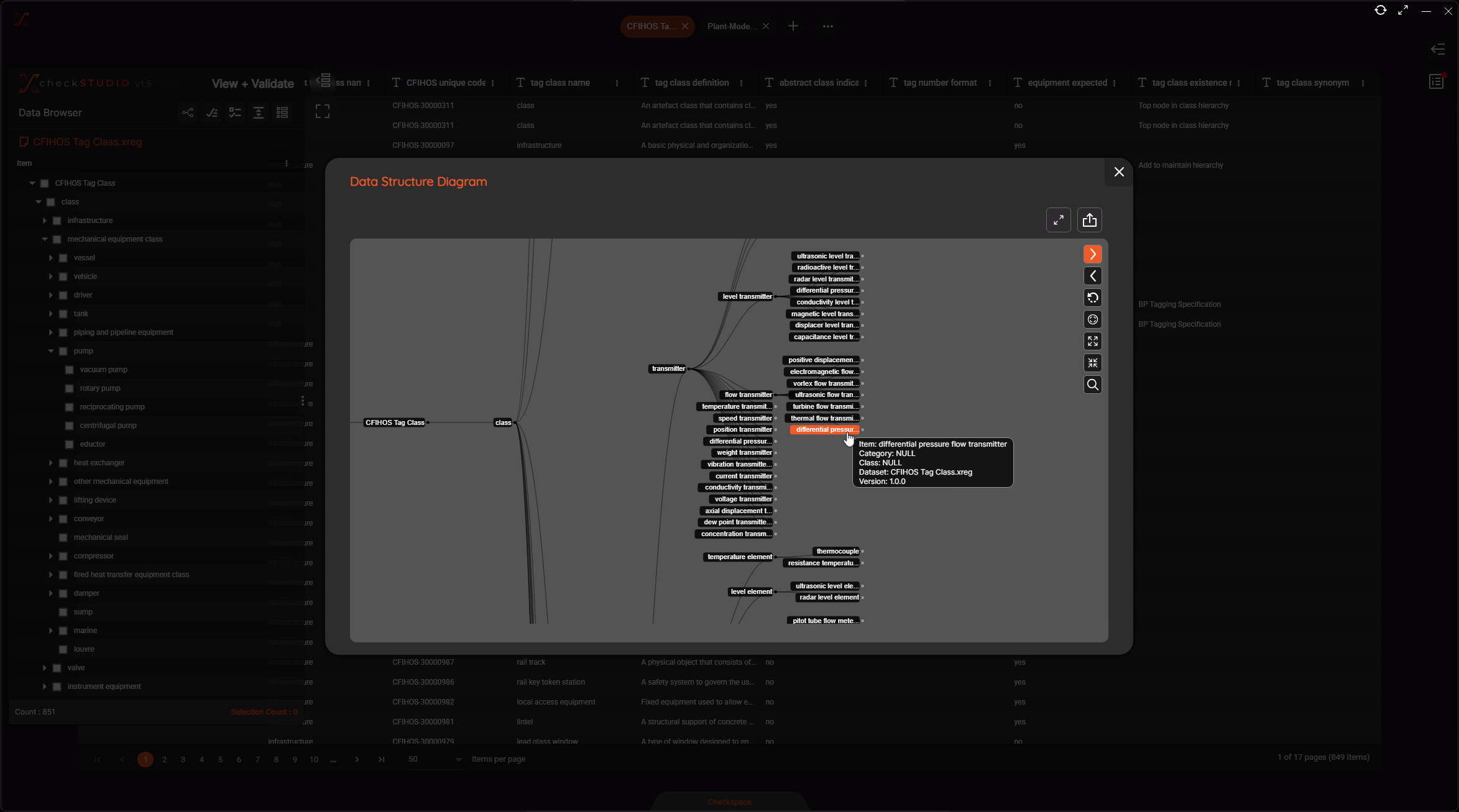Click the thermocouple diagram node
Image resolution: width=1459 pixels, height=812 pixels.
tap(837, 551)
